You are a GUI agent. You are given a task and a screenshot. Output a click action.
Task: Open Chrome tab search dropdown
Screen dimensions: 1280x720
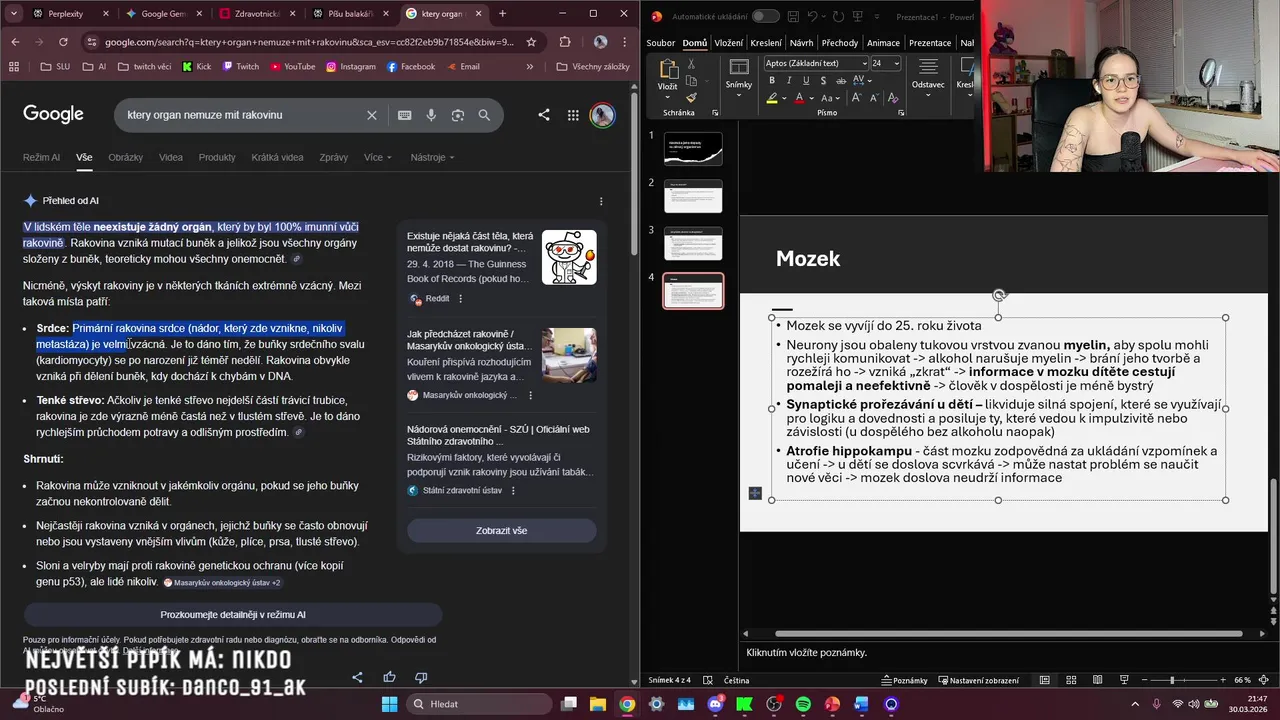coord(14,14)
